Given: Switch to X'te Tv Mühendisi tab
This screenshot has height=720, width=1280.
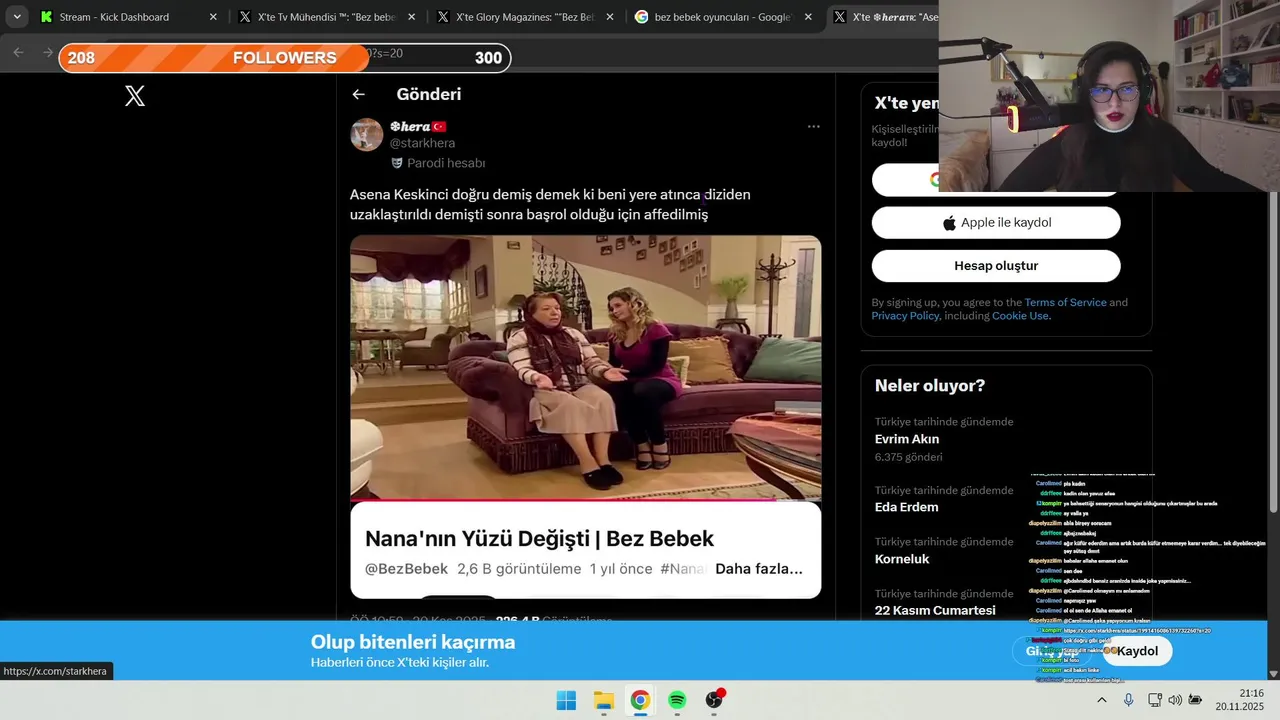Looking at the screenshot, I should 325,17.
